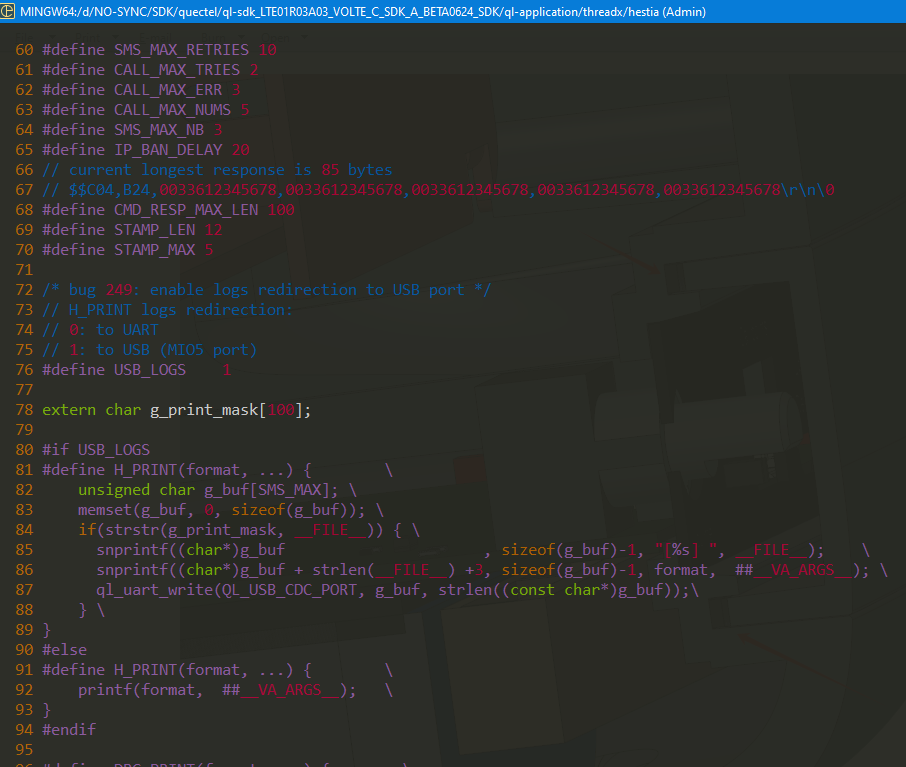Click the unsigned keyword on line 82
Viewport: 906px width, 767px height.
click(114, 490)
